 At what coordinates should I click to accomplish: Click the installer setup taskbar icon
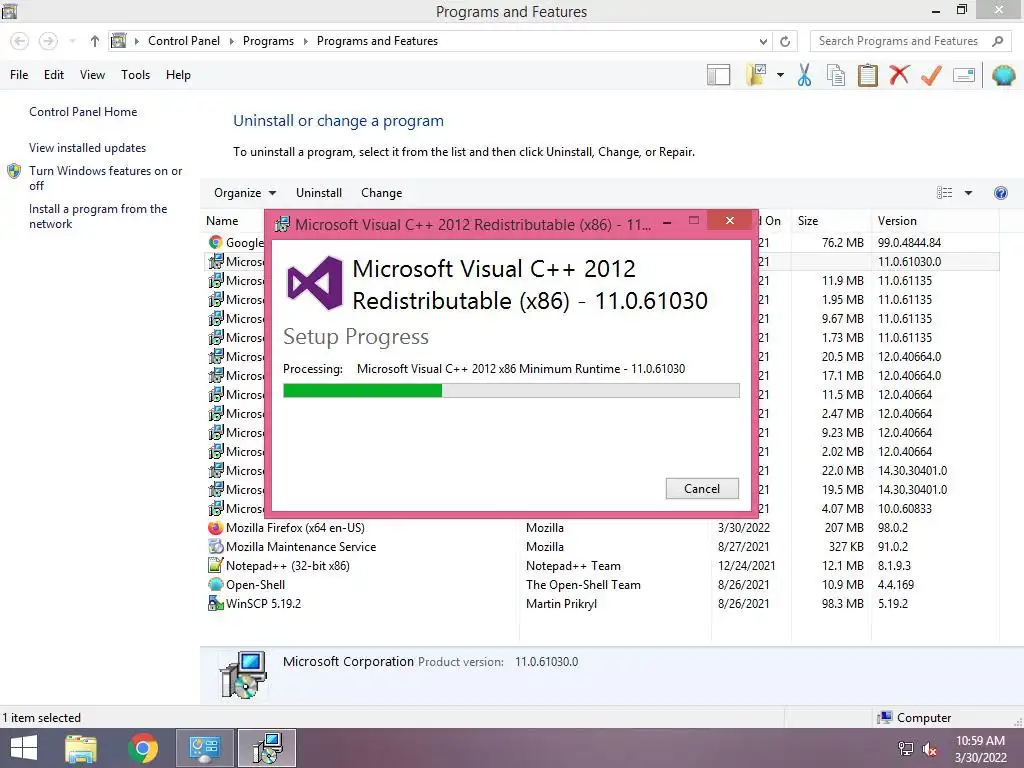point(267,748)
